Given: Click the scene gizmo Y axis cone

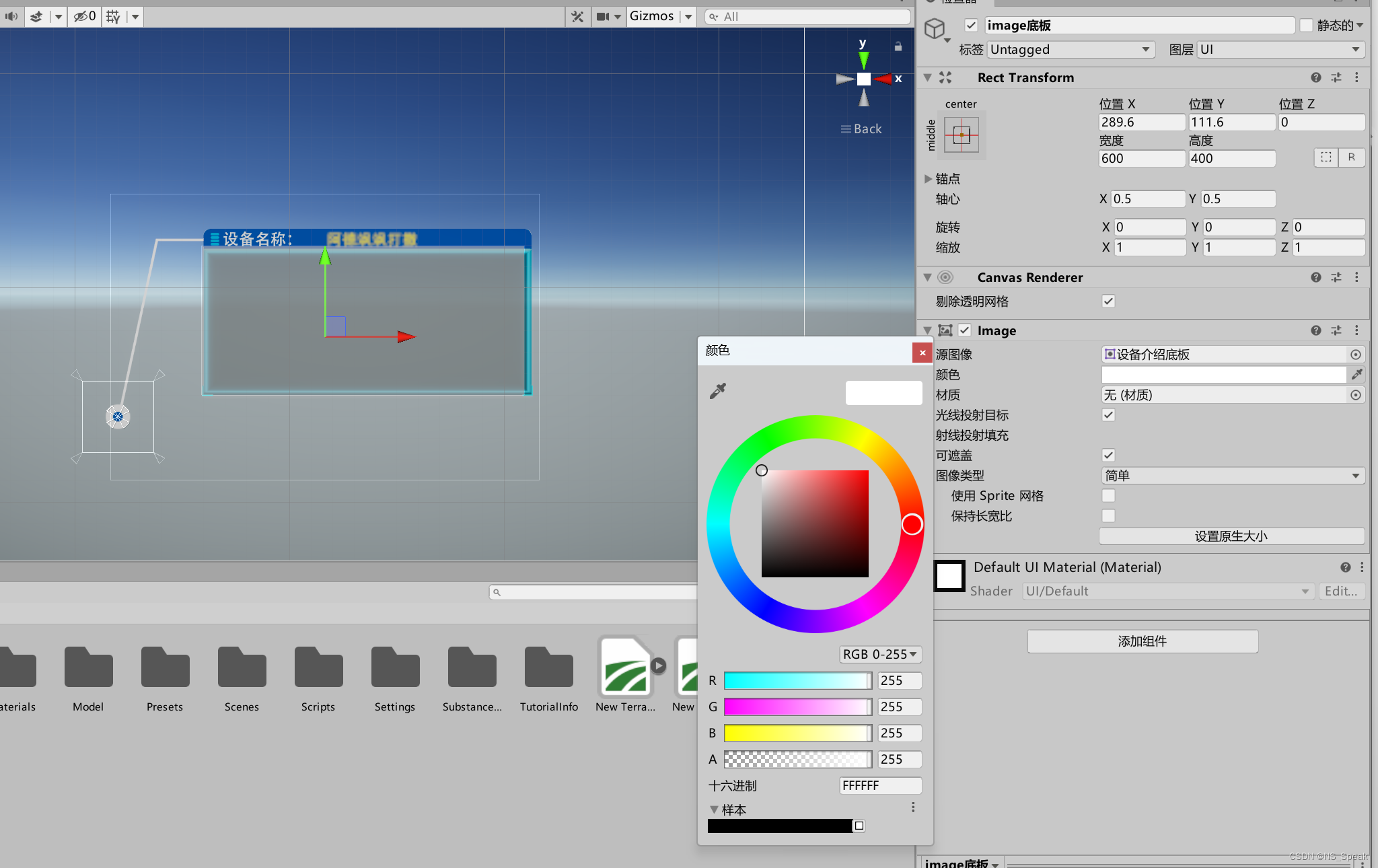Looking at the screenshot, I should point(863,61).
